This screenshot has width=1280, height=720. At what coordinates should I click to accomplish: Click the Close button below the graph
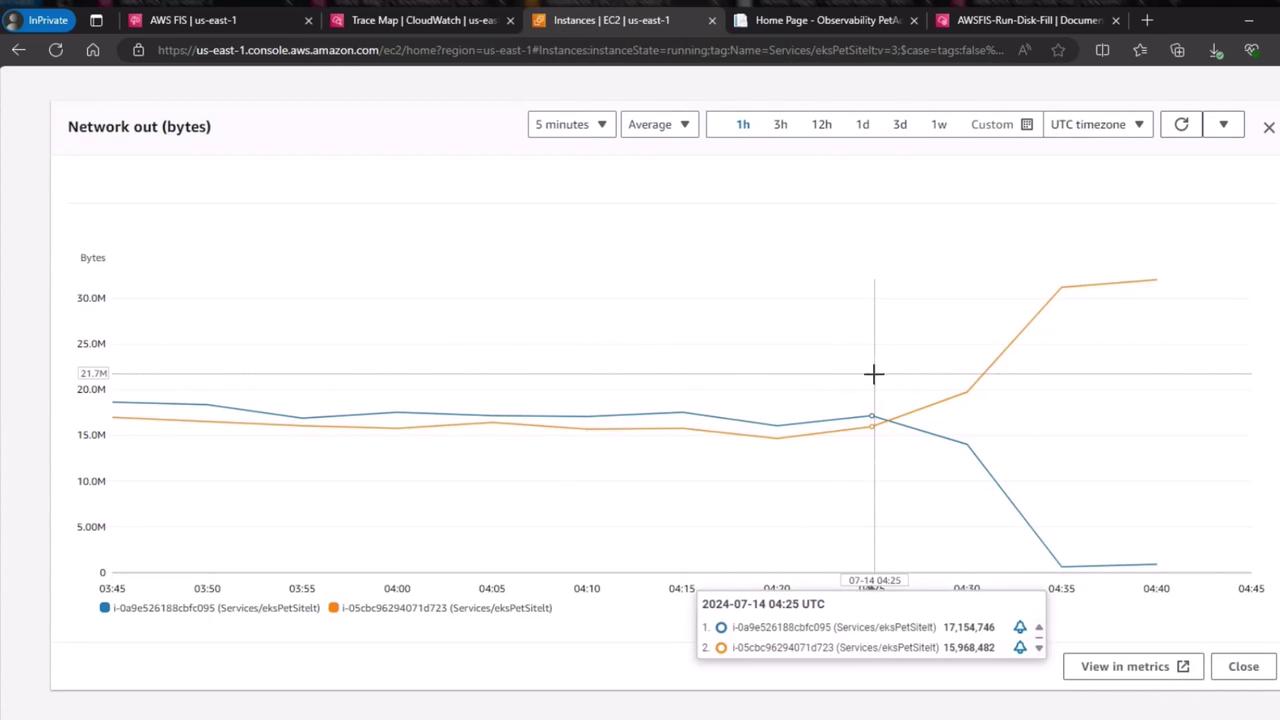pos(1243,667)
